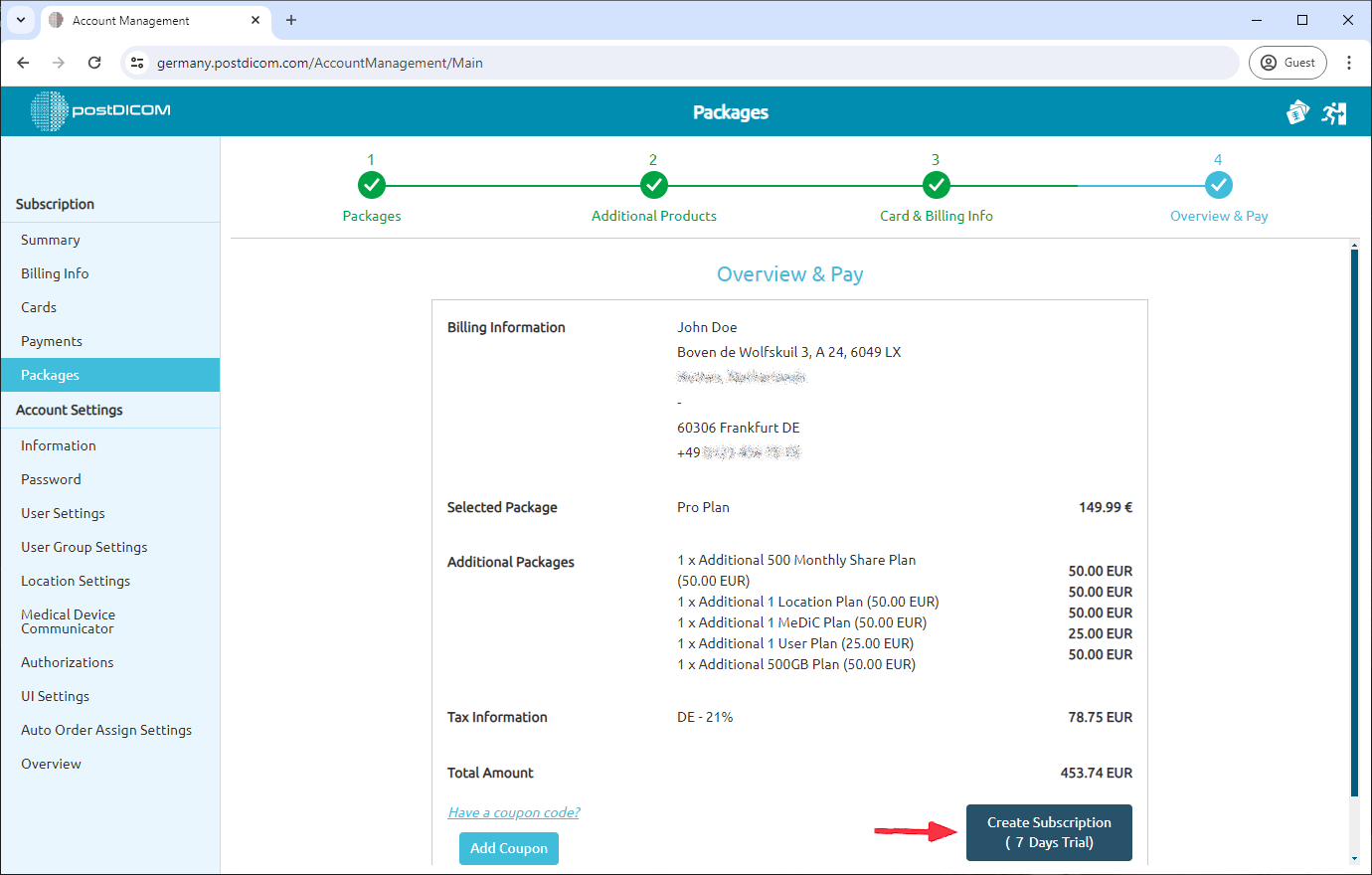Open the browser tab search chevron
The width and height of the screenshot is (1372, 875).
(20, 20)
